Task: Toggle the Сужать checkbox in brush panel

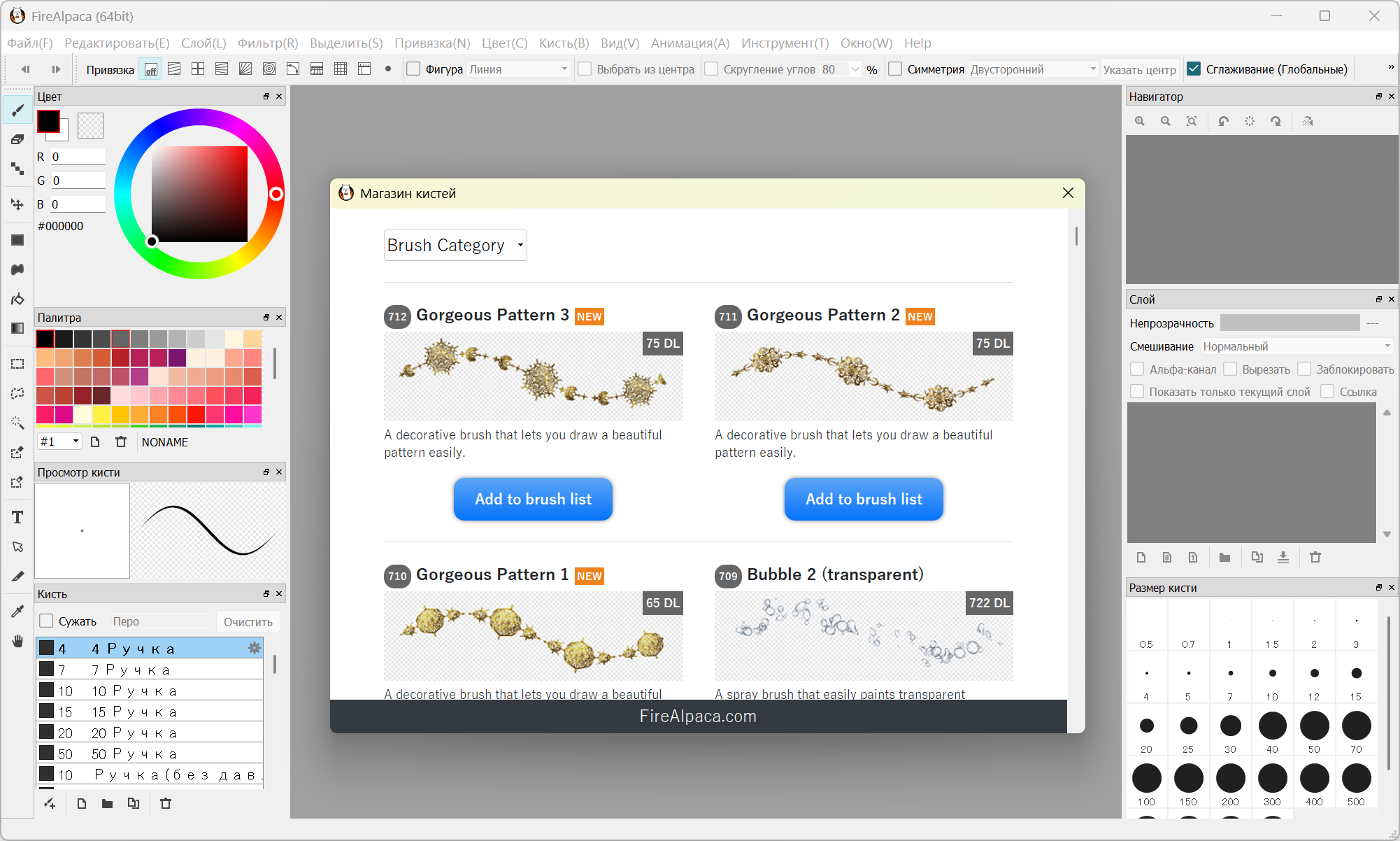Action: (47, 621)
